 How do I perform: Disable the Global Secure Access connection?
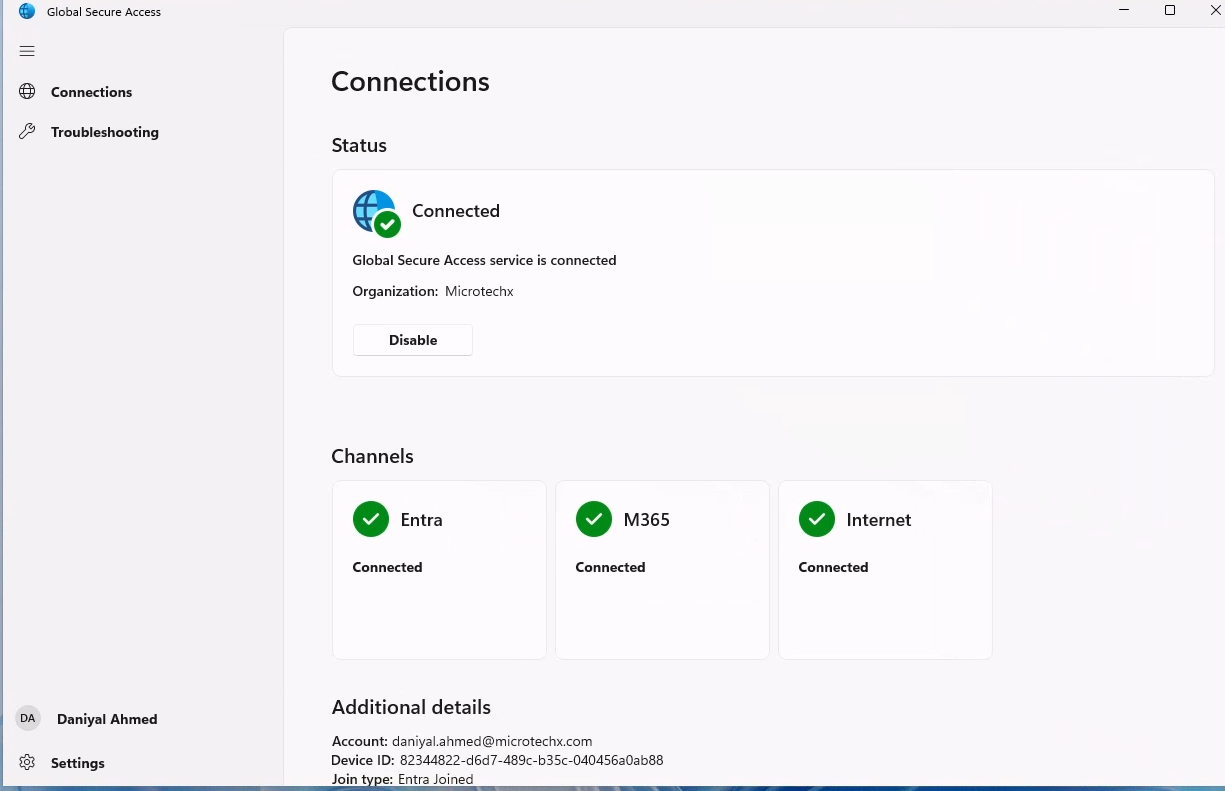pos(412,340)
